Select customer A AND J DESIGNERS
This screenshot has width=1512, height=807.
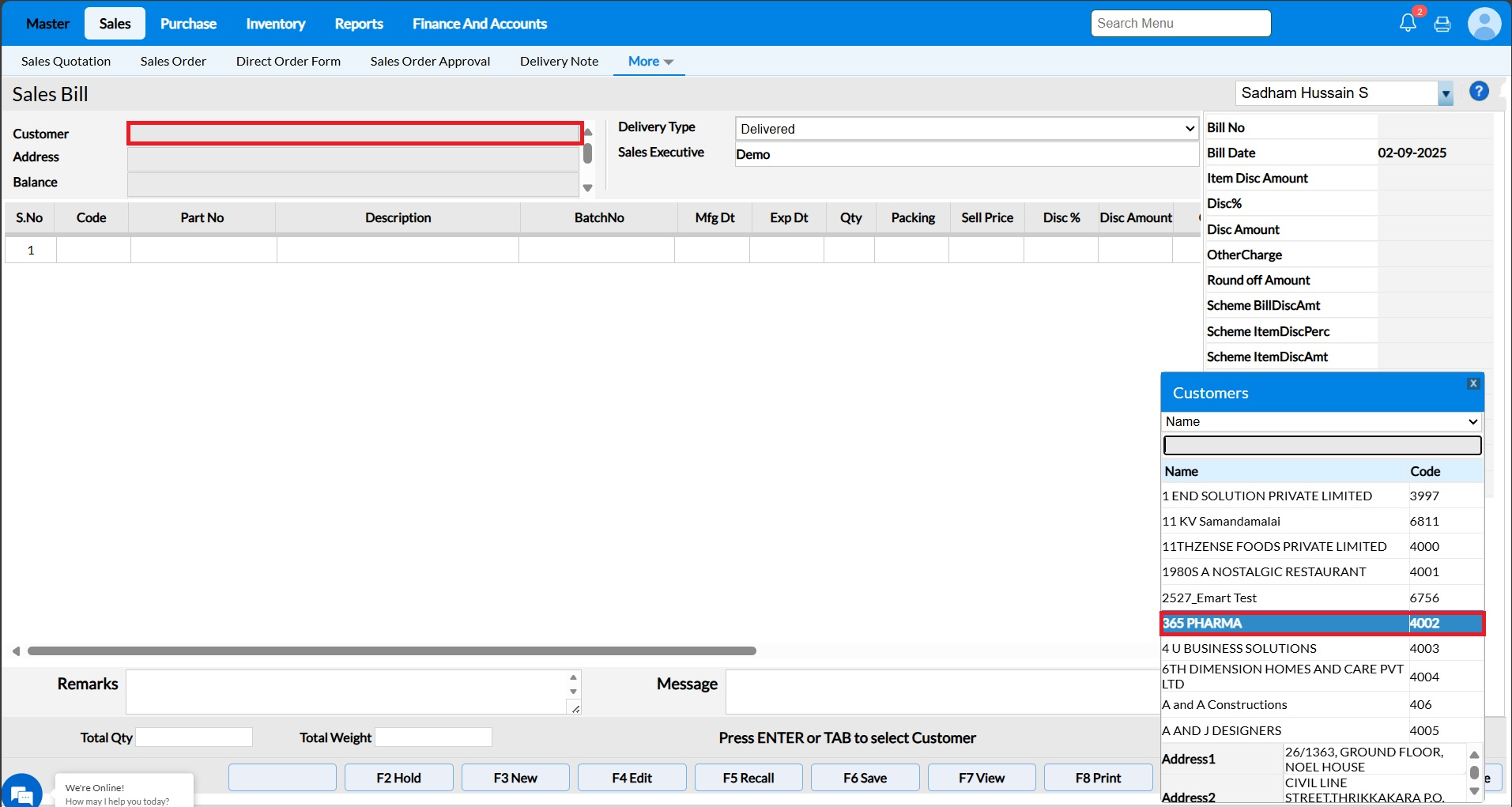coord(1322,731)
